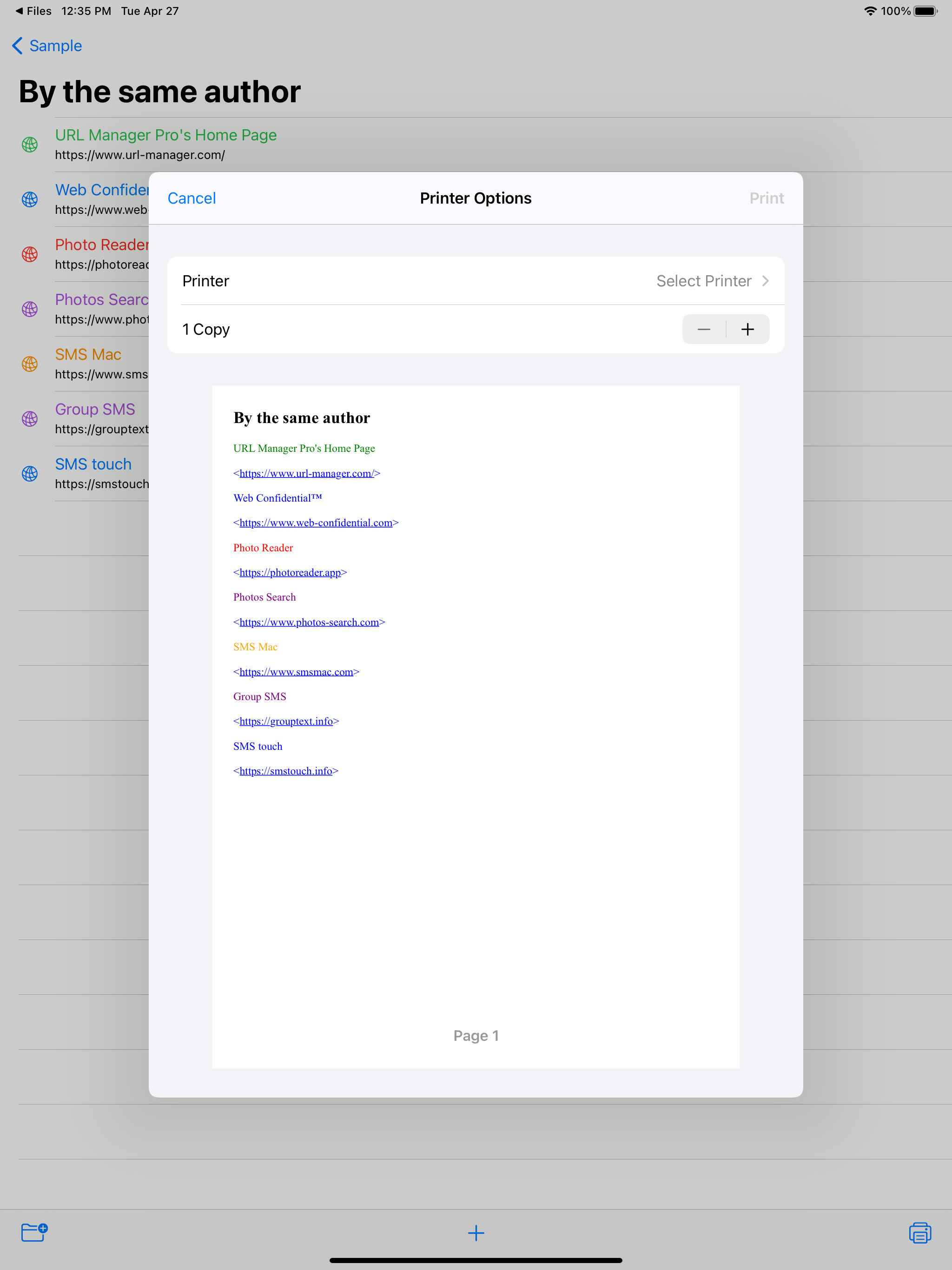Select the Group SMS bookmark title
Screen dimensions: 952x1270
click(x=95, y=410)
